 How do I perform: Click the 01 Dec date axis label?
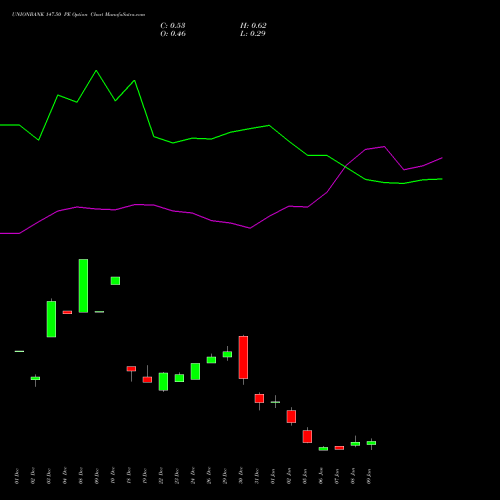click(x=17, y=476)
